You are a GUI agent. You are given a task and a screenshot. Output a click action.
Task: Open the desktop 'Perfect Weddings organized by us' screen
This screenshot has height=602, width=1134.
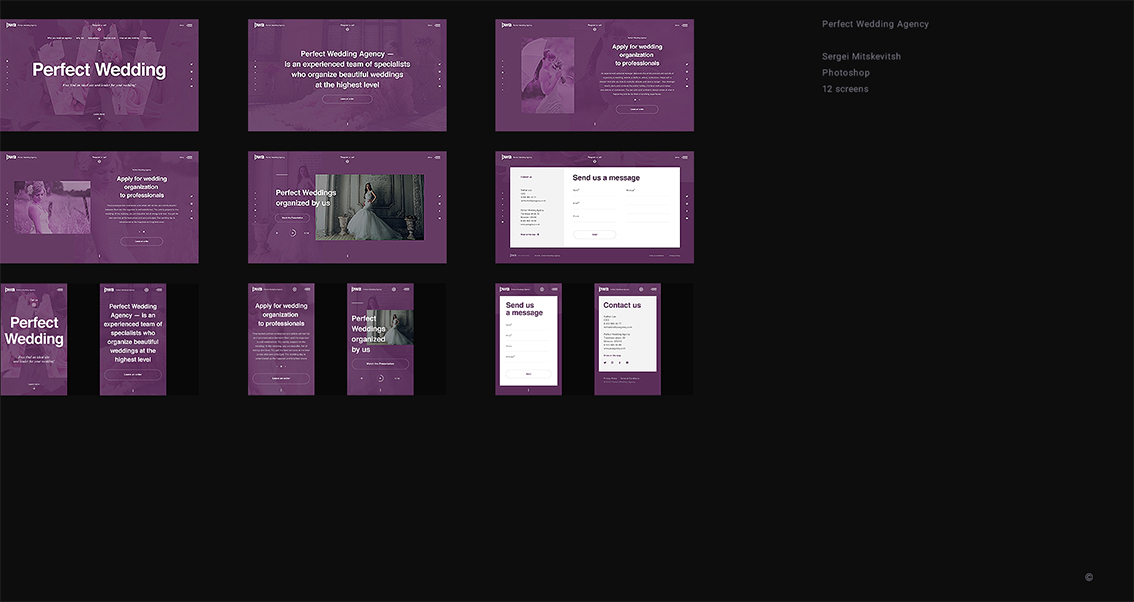(347, 207)
